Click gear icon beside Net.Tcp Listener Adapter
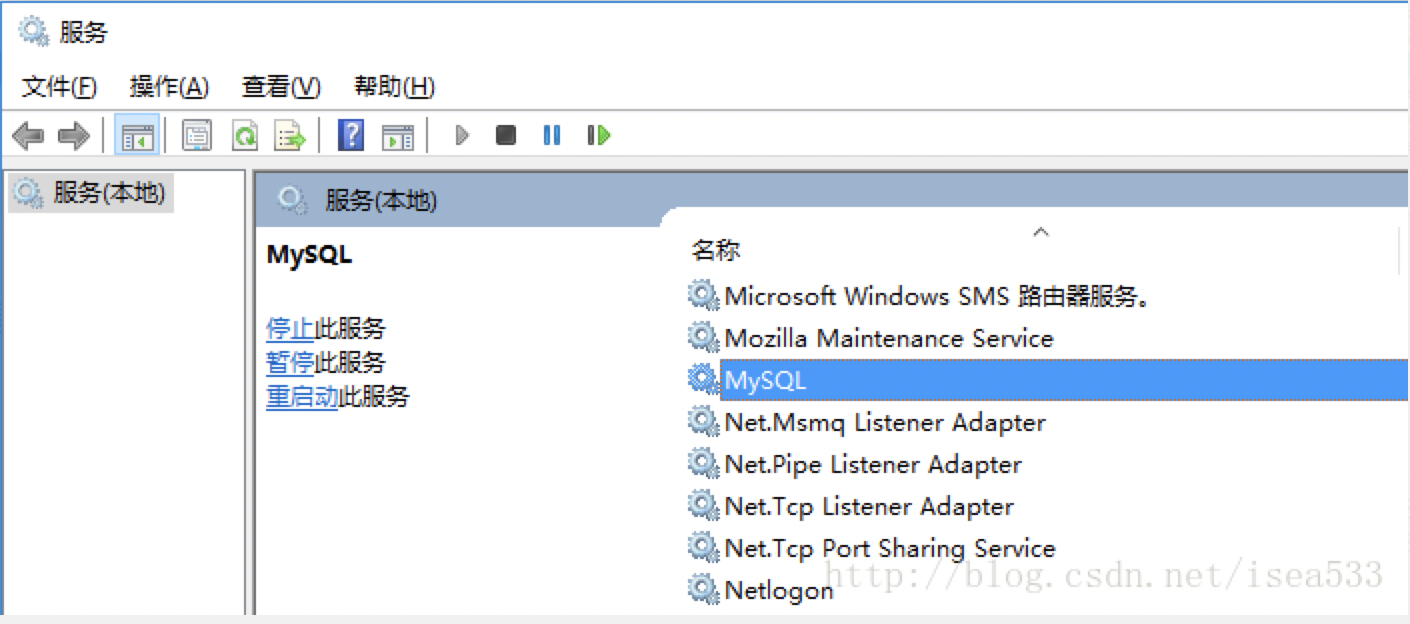Screen dimensions: 1410x624 pyautogui.click(x=704, y=505)
